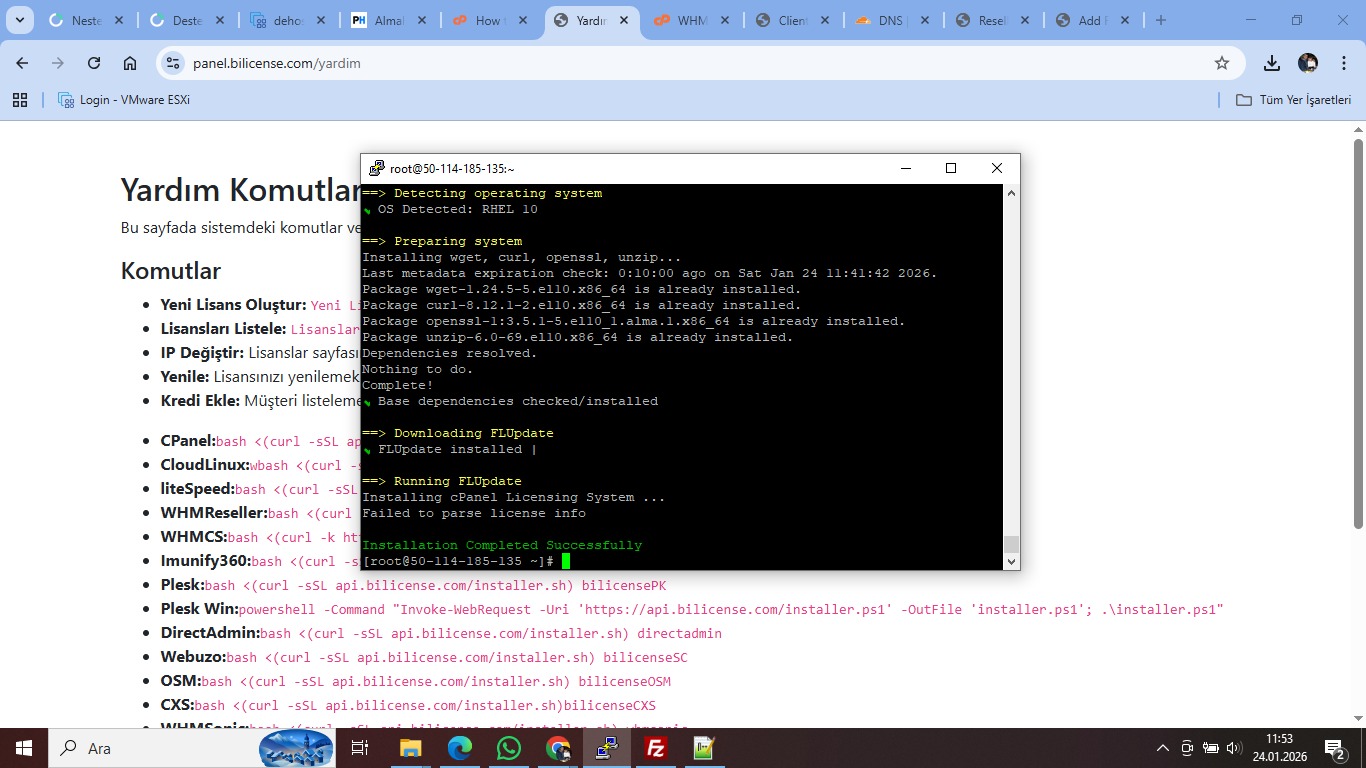The width and height of the screenshot is (1366, 768).
Task: Switch to the "dehoi" browser tab
Action: tap(288, 20)
